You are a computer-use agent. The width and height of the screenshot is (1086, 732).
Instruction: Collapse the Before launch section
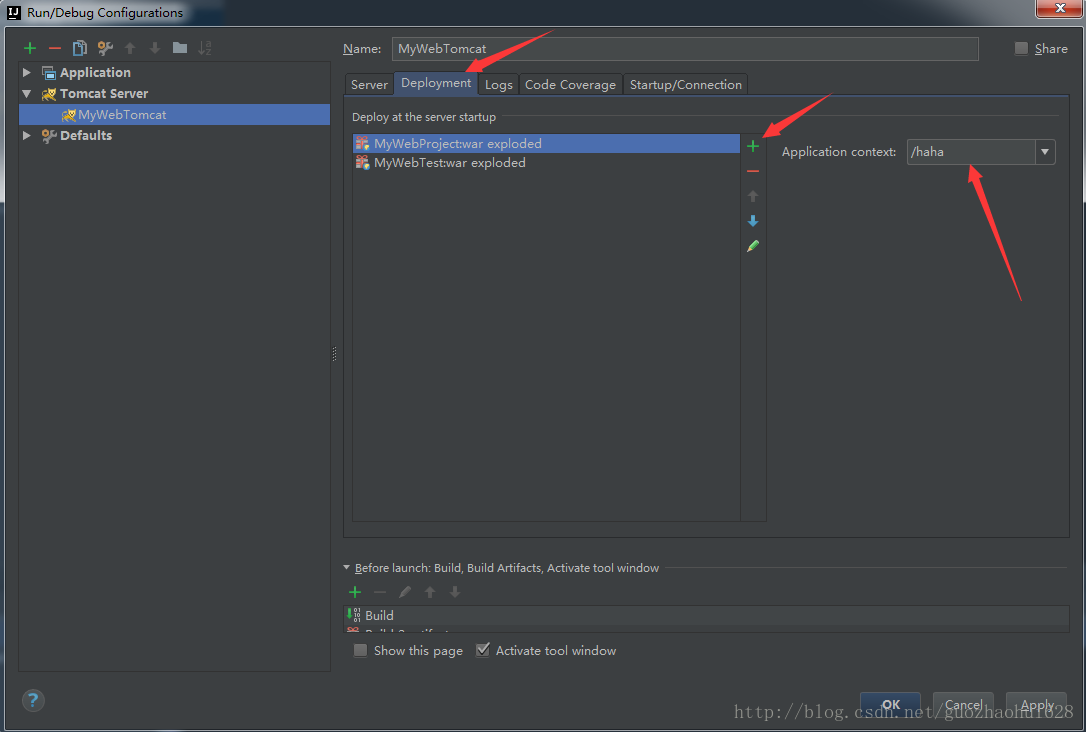tap(347, 567)
